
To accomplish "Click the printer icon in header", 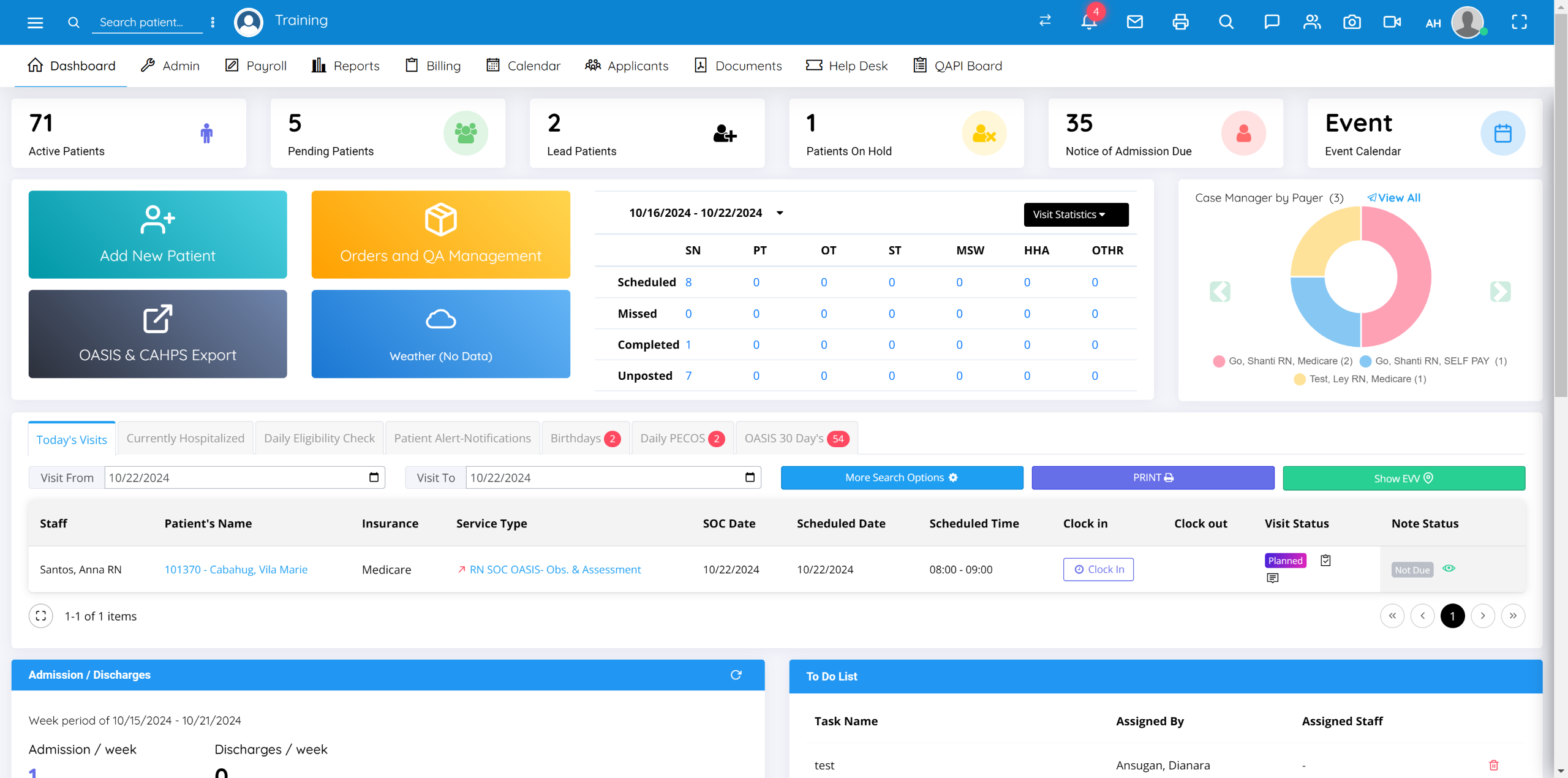I will click(x=1180, y=22).
